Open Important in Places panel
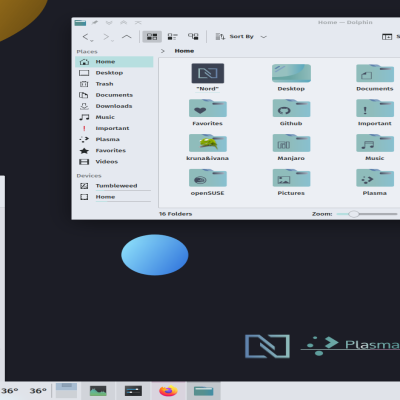 coord(114,128)
